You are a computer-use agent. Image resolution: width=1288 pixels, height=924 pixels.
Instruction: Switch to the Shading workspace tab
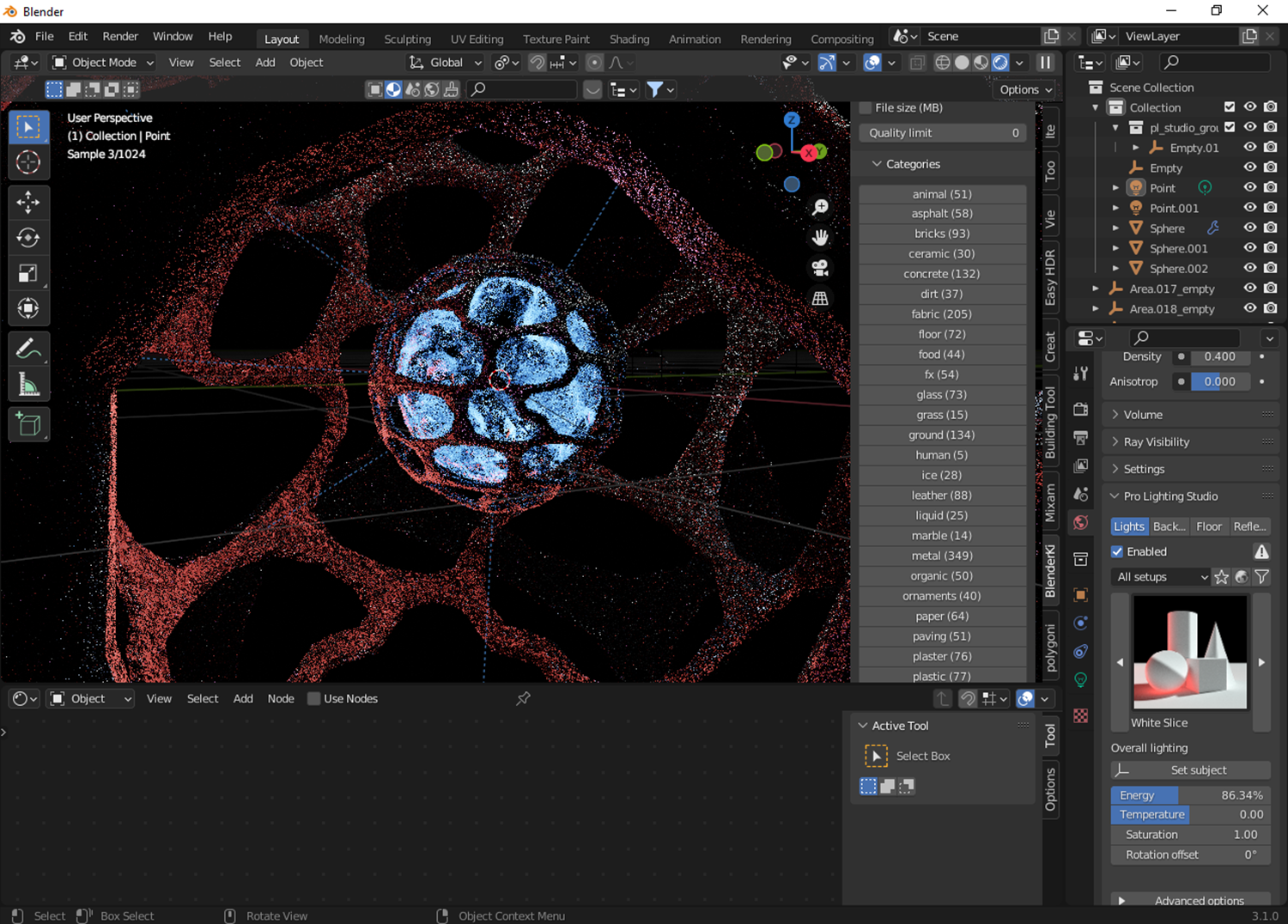629,39
